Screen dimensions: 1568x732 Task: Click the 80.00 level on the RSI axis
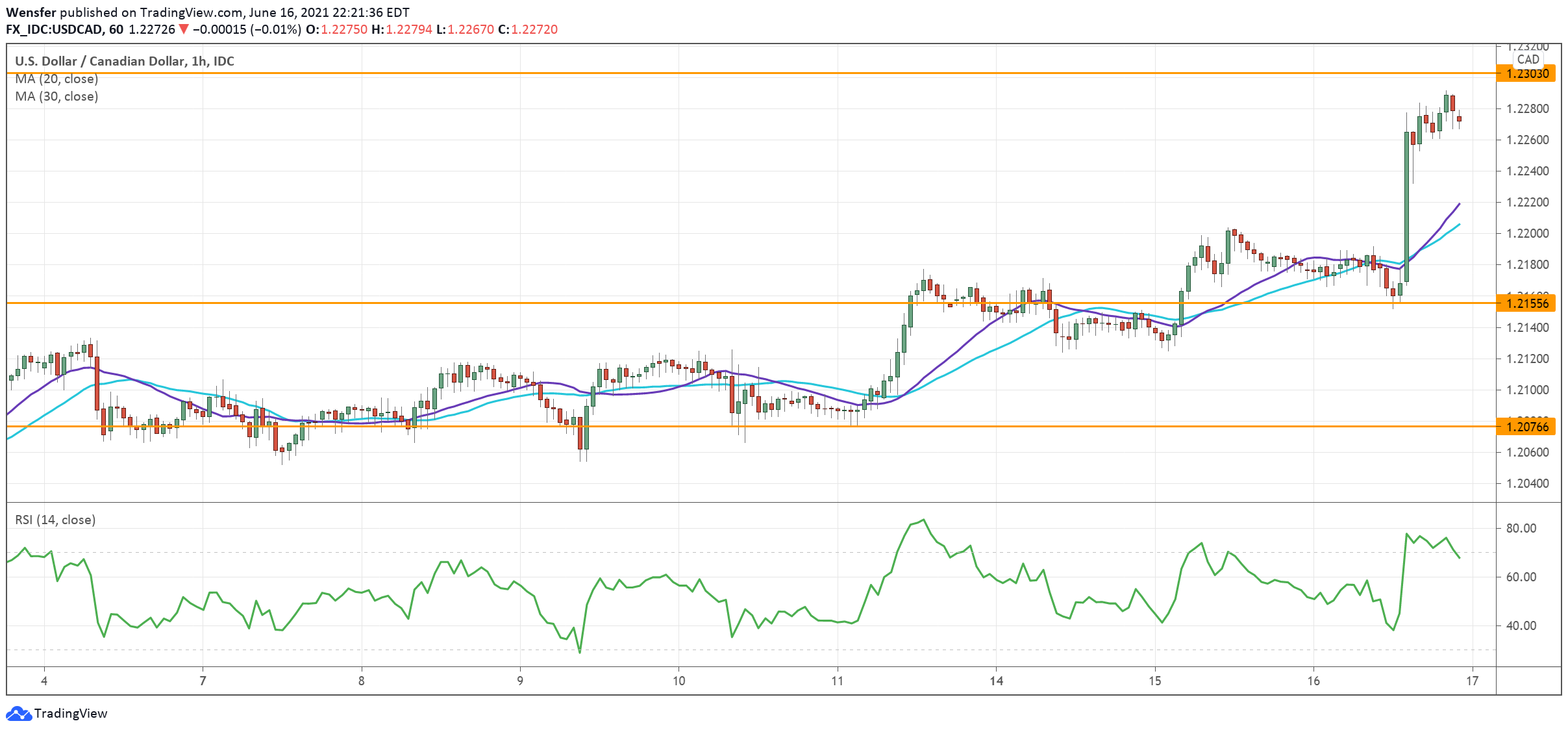[x=1521, y=528]
